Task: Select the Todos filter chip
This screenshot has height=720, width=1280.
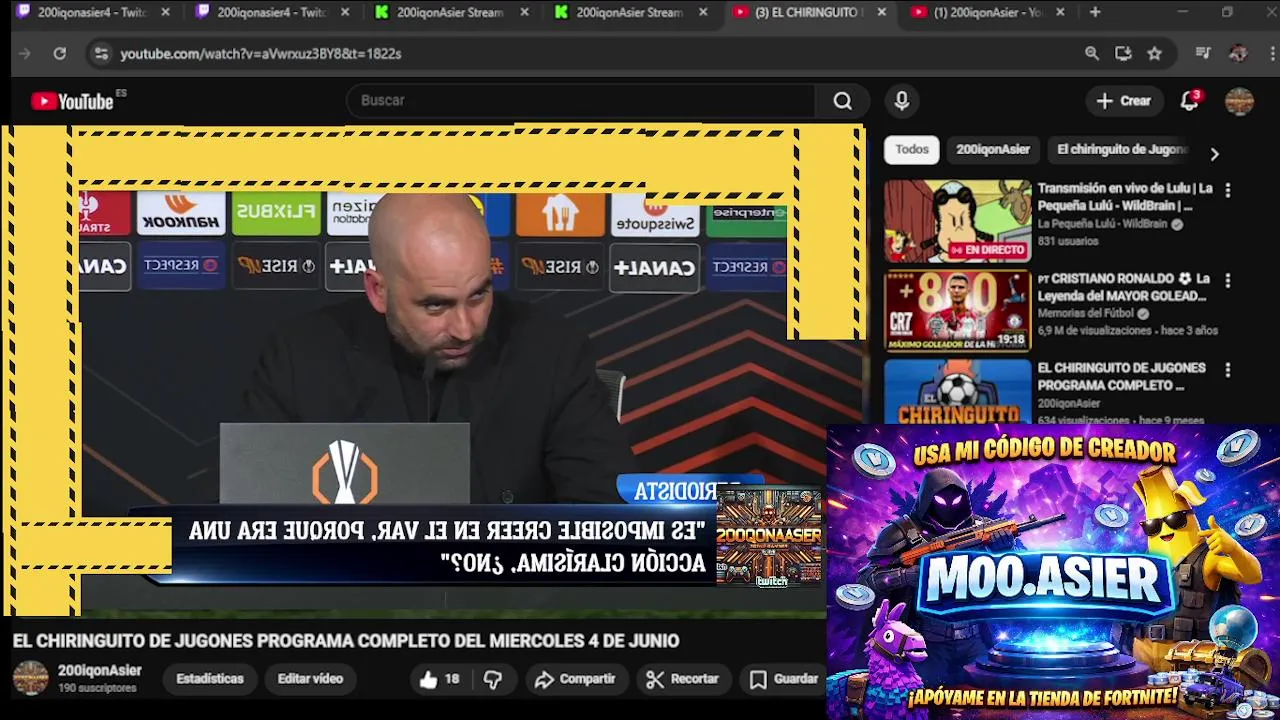Action: 911,150
